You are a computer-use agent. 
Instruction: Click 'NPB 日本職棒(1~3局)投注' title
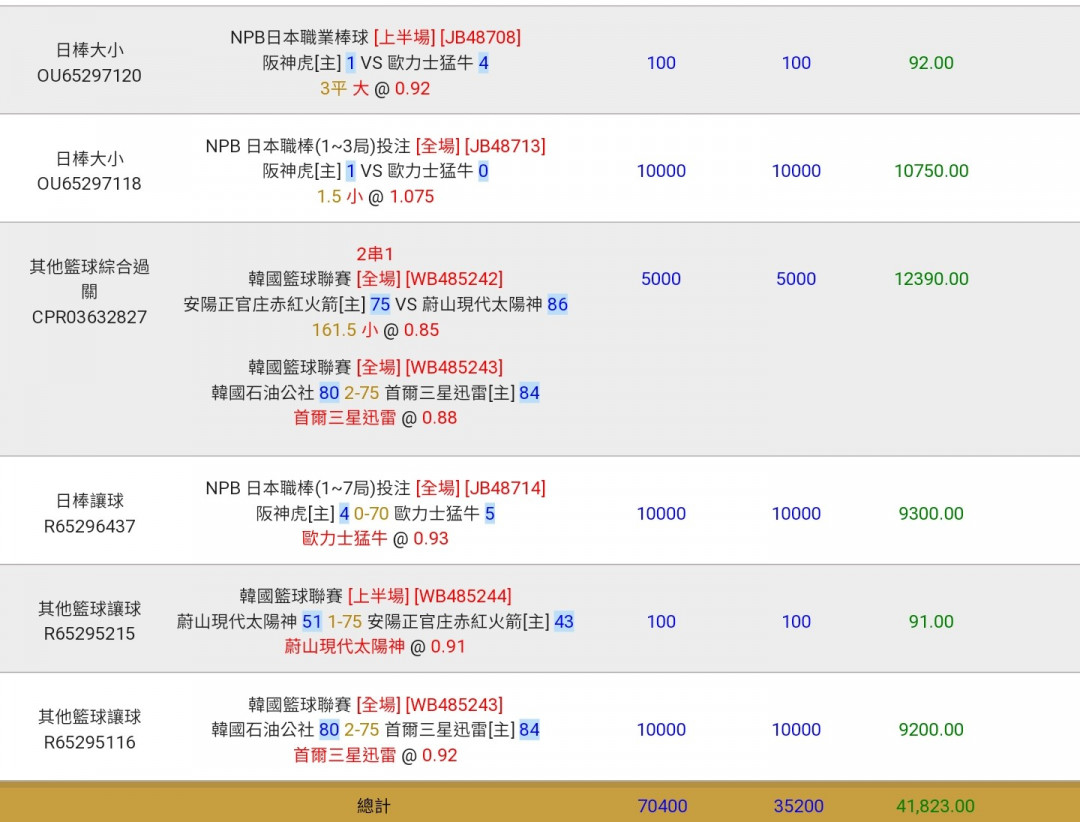(308, 146)
